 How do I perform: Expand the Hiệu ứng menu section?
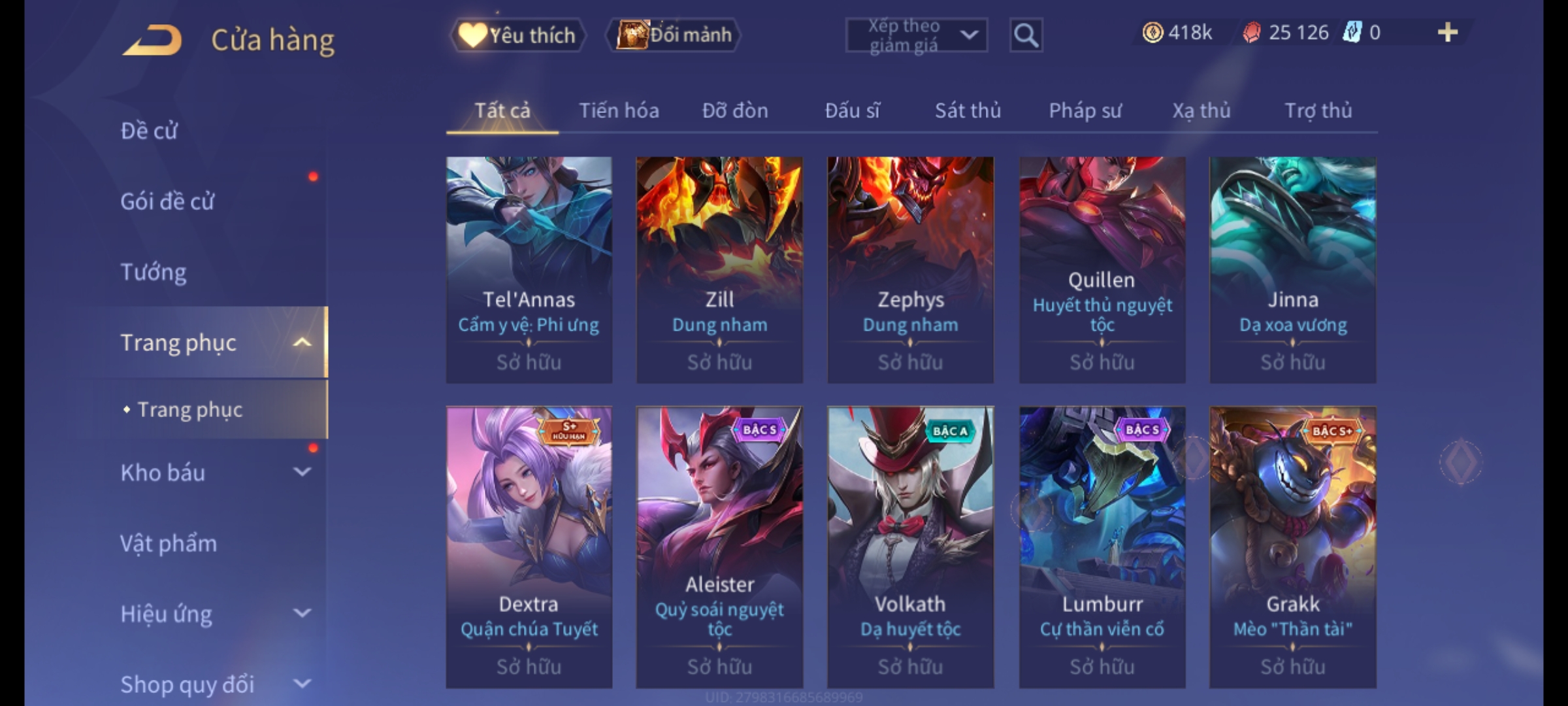click(302, 613)
